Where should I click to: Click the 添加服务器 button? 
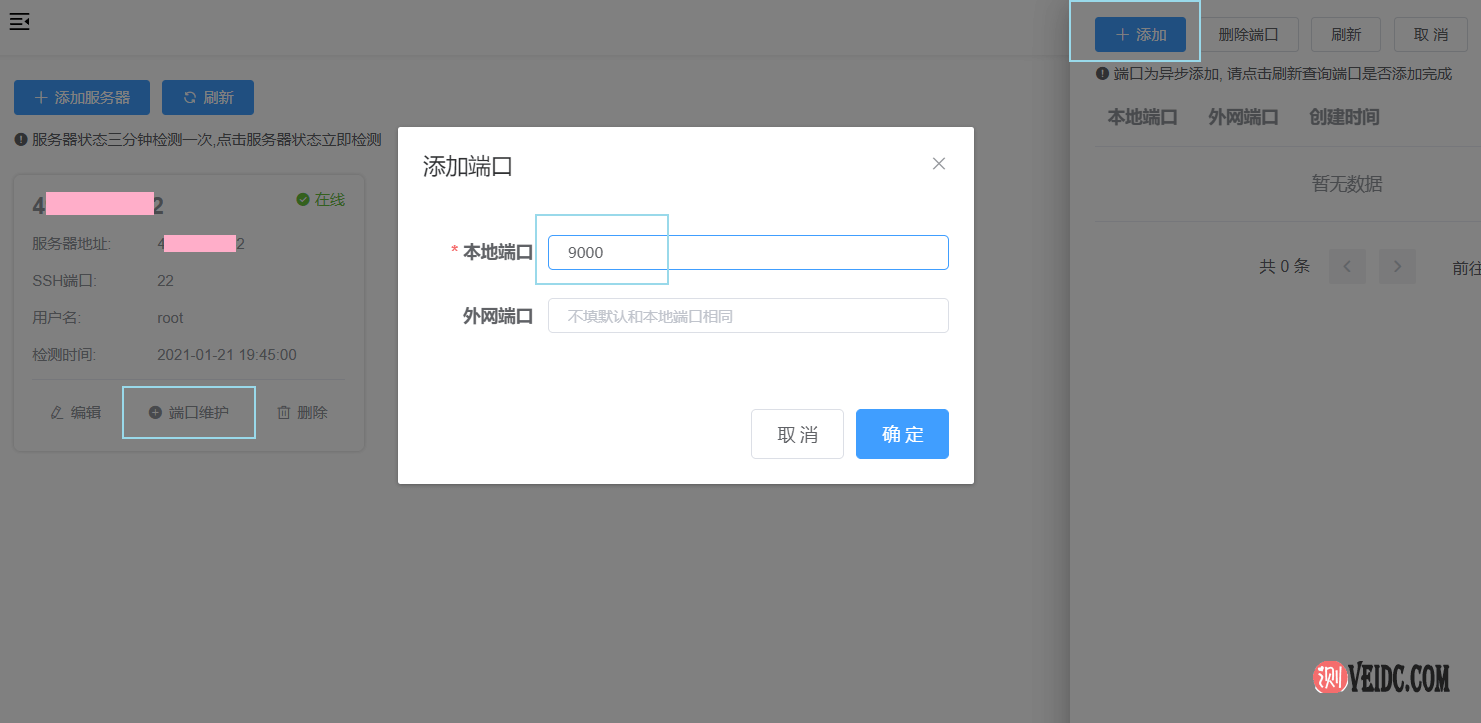coord(82,98)
